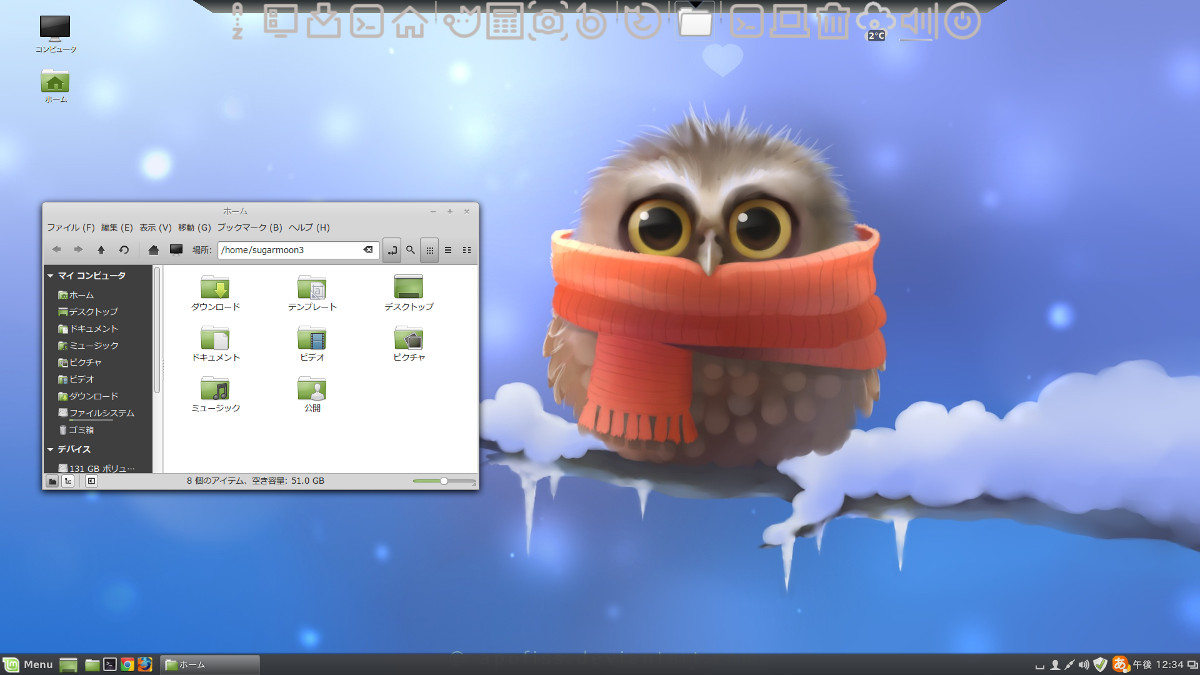Clear the location path field
Image resolution: width=1200 pixels, height=675 pixels.
click(x=368, y=249)
